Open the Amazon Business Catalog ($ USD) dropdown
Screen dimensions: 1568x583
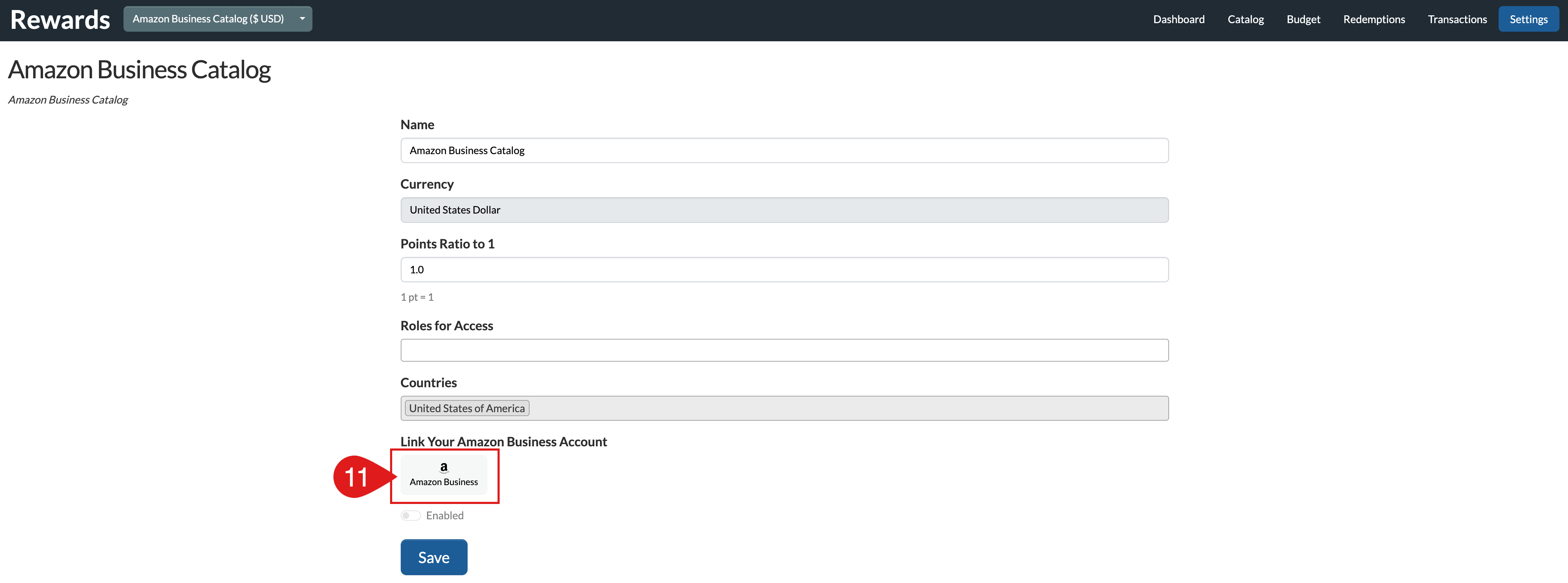pos(217,19)
